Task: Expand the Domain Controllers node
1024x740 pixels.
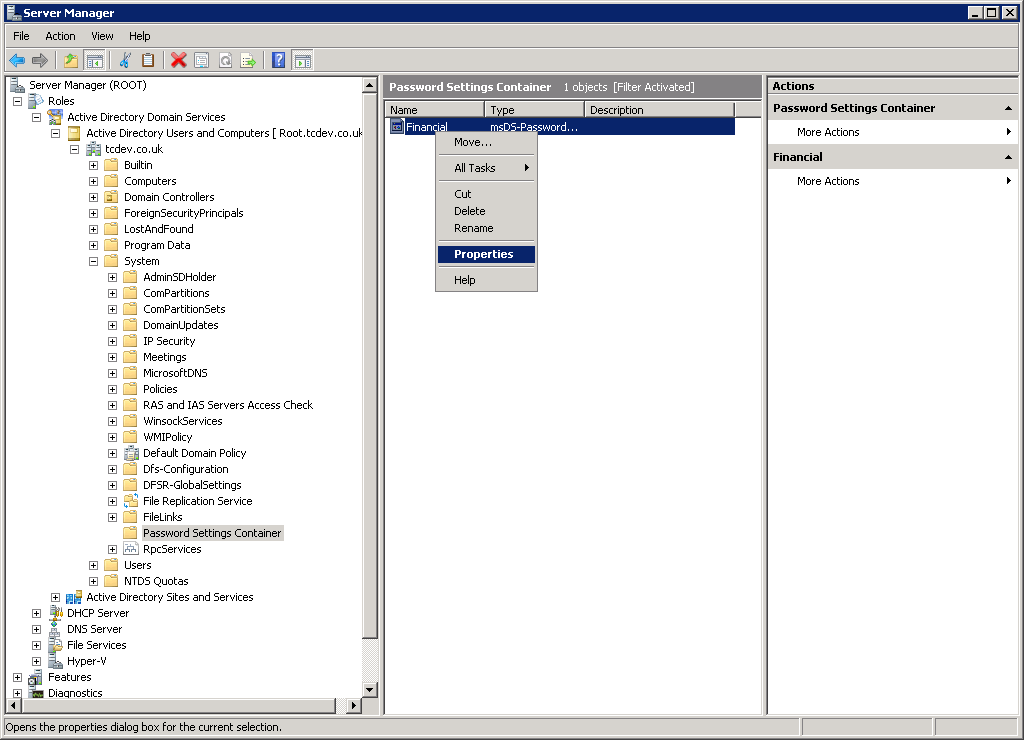Action: click(x=93, y=197)
